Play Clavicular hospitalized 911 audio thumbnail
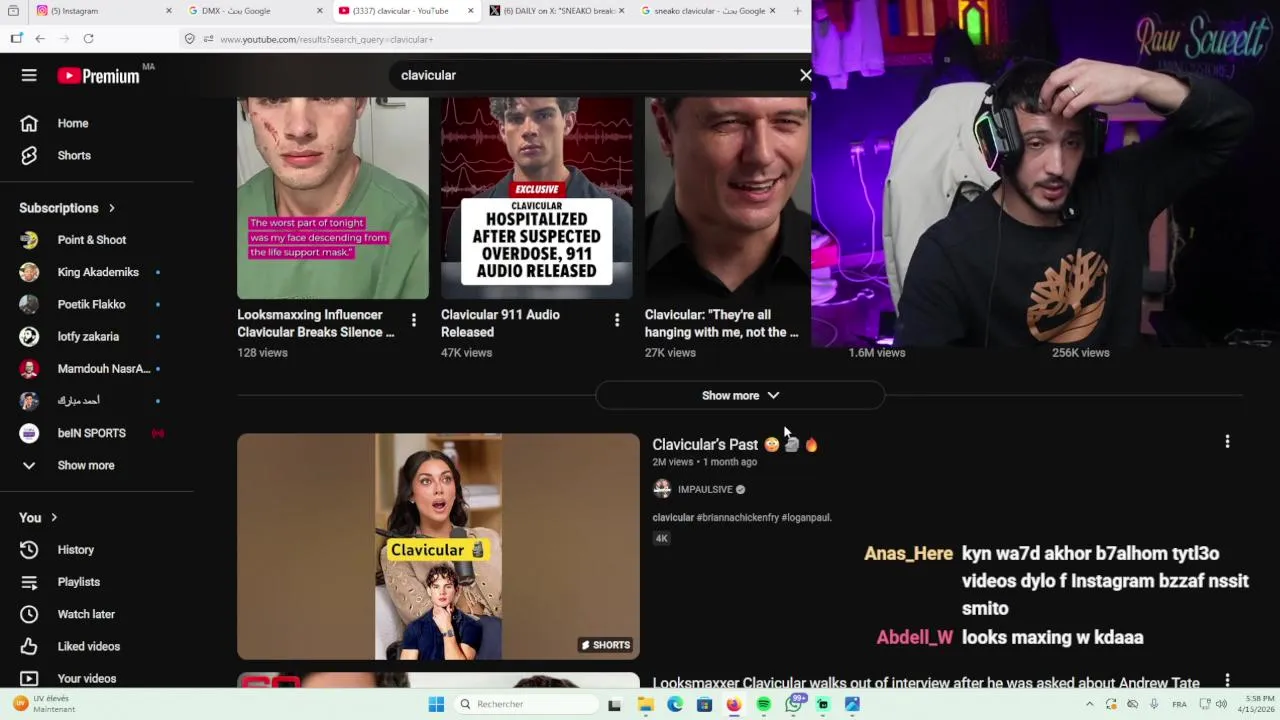 [x=537, y=198]
